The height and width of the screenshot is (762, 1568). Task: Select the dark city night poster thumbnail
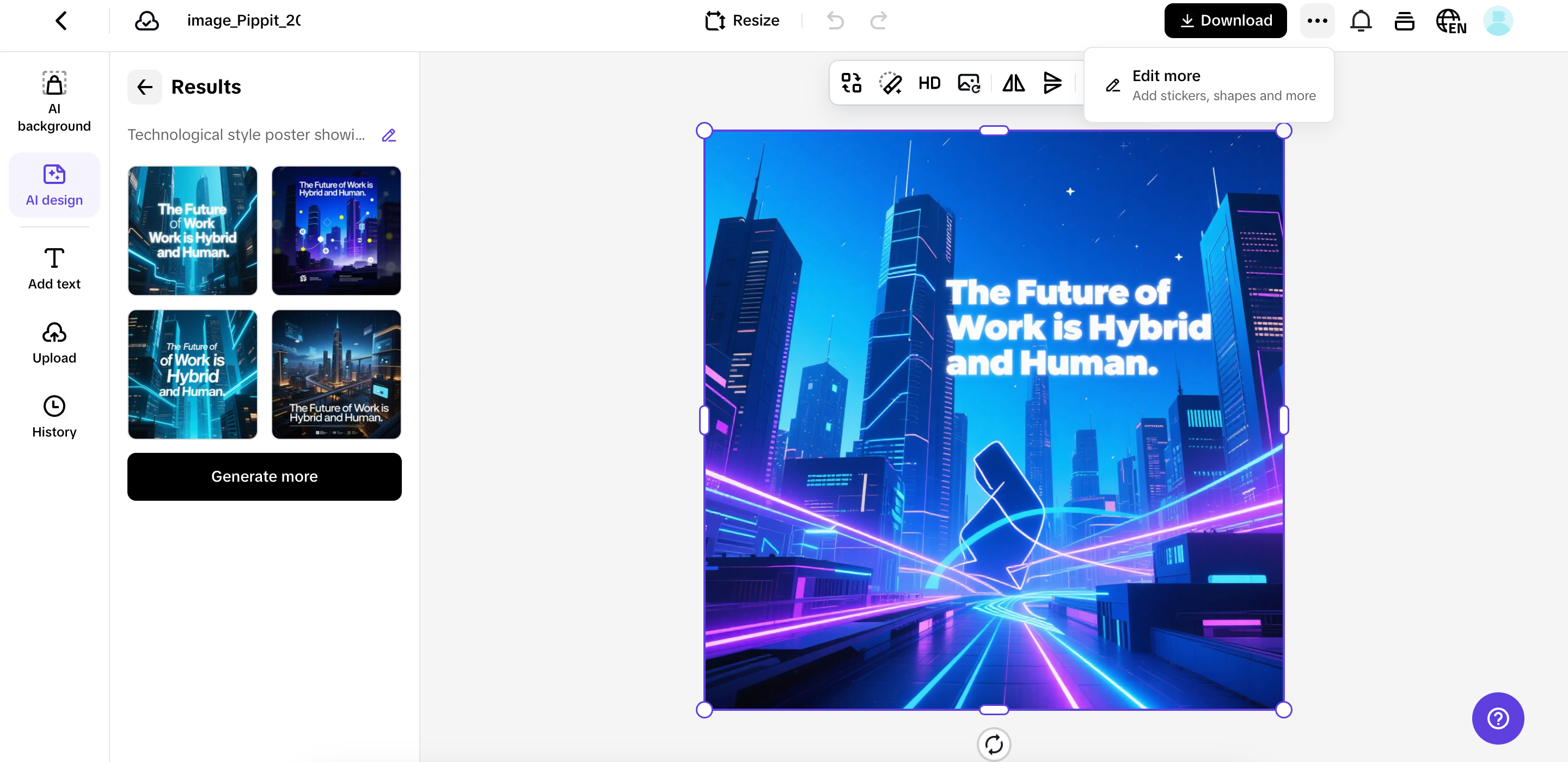pyautogui.click(x=336, y=374)
